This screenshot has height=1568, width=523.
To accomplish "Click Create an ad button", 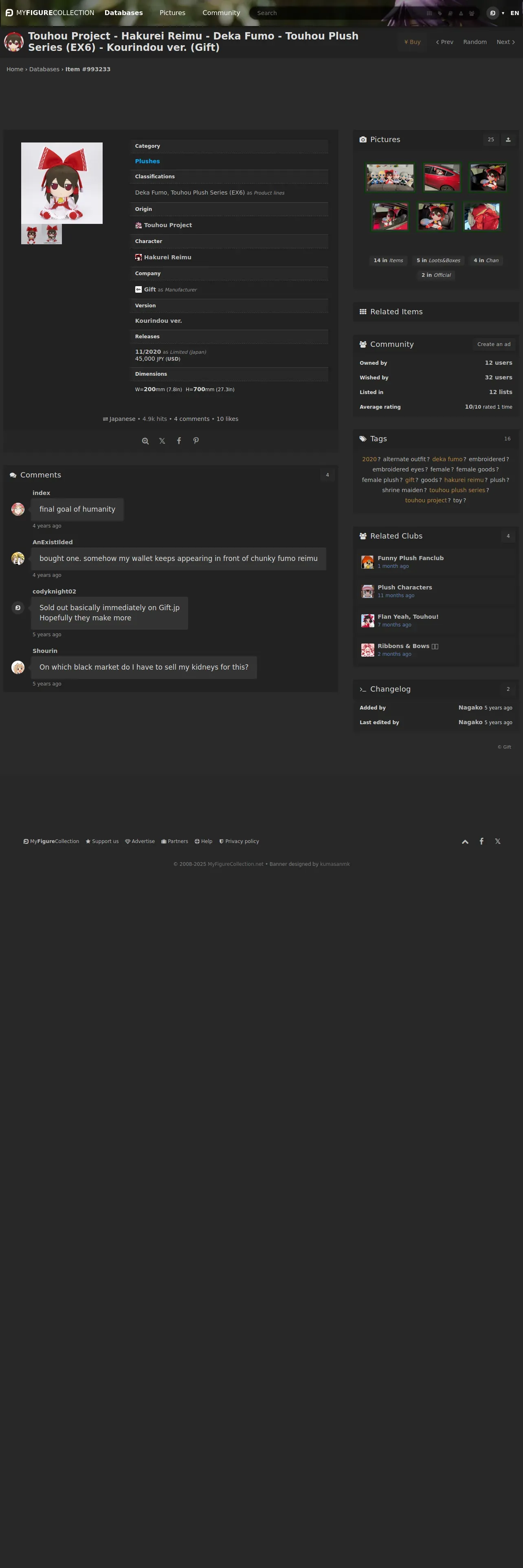I will [x=494, y=344].
